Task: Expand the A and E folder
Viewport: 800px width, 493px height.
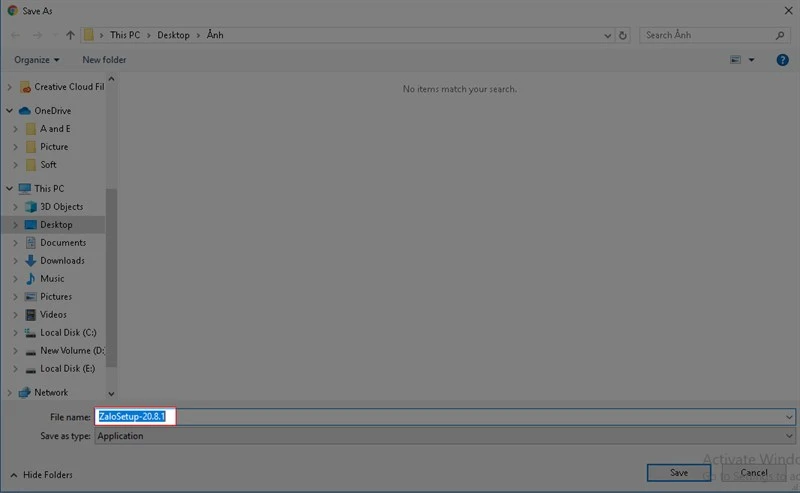Action: 15,129
